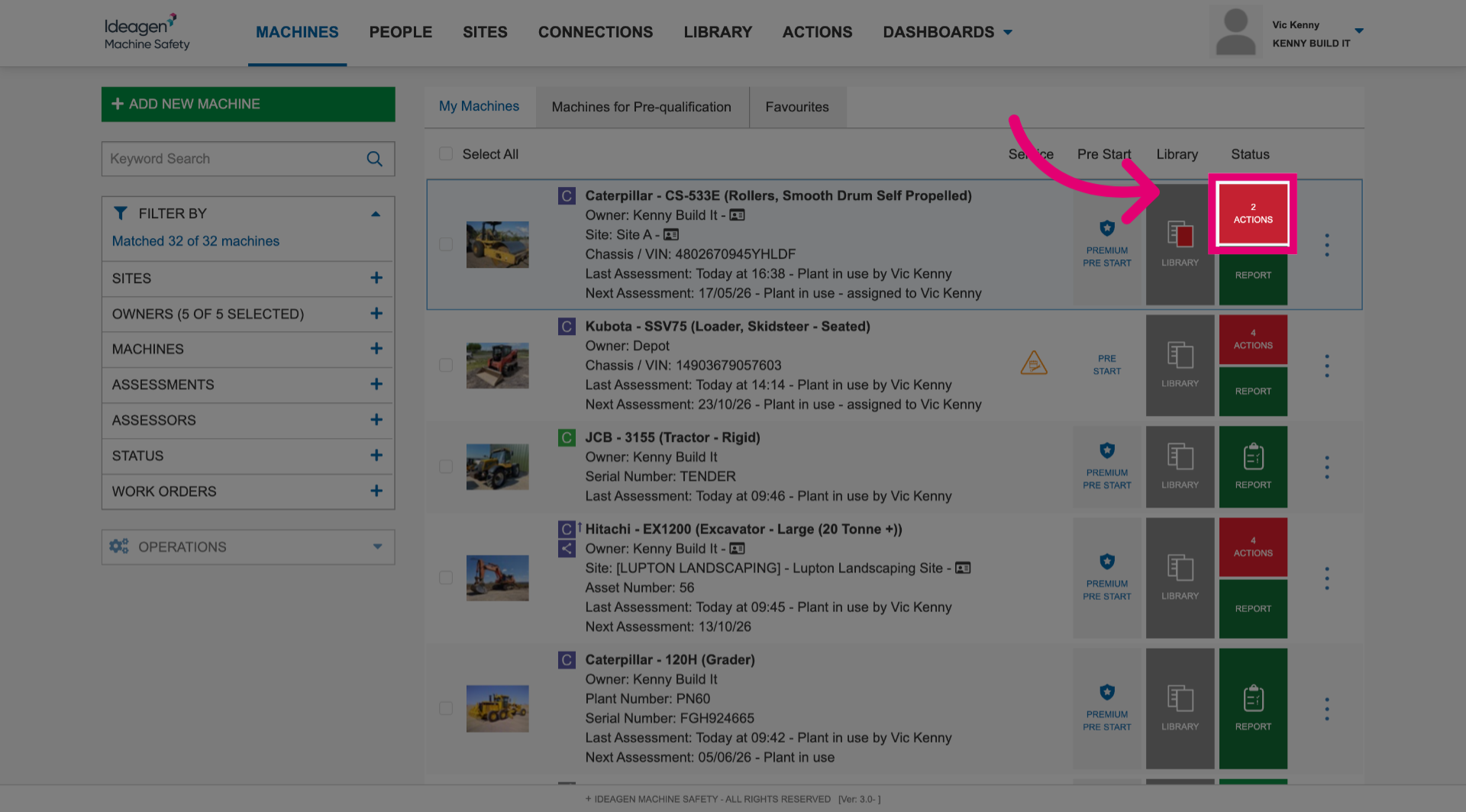Open Library for Hitachi EX1200
Screen dimensions: 1466x812
point(1180,578)
